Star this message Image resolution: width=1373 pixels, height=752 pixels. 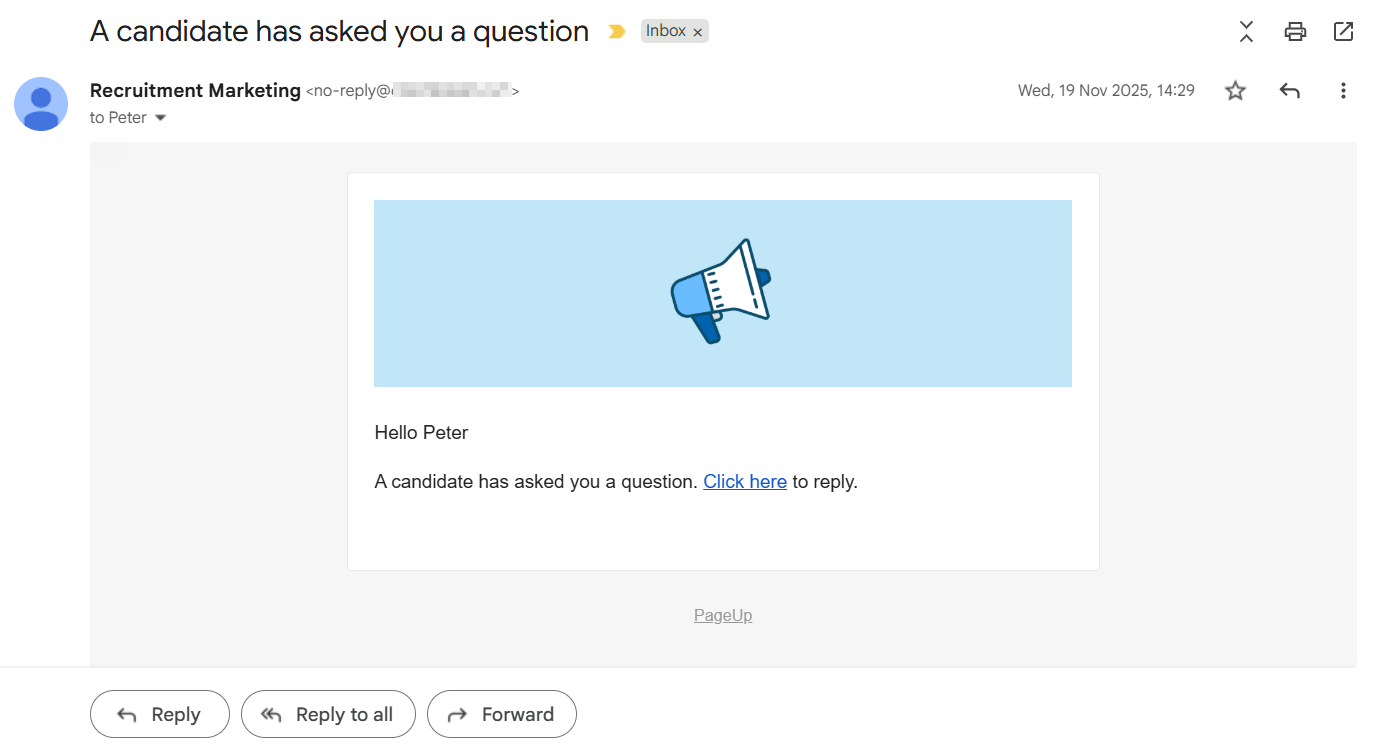[1236, 91]
